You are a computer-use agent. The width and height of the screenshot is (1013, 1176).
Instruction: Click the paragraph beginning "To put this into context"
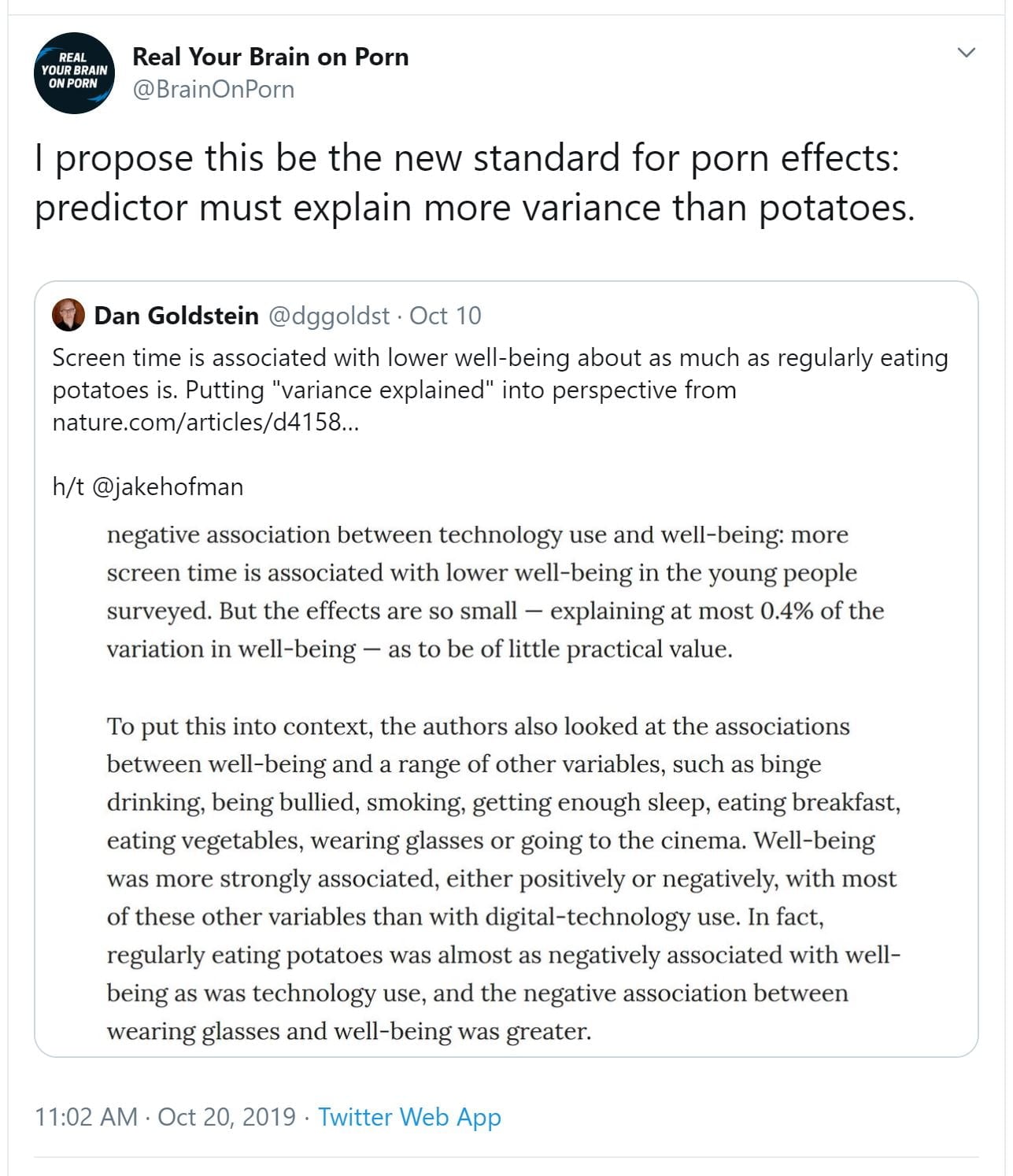point(478,726)
